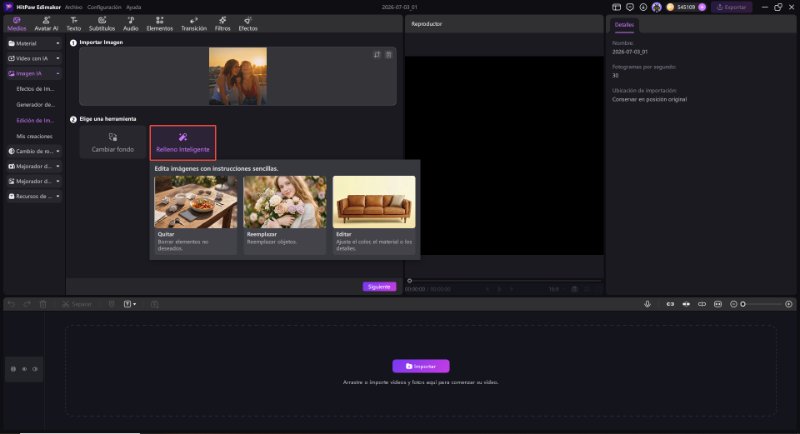Swap the imported image icon
800x434 pixels.
tap(377, 55)
